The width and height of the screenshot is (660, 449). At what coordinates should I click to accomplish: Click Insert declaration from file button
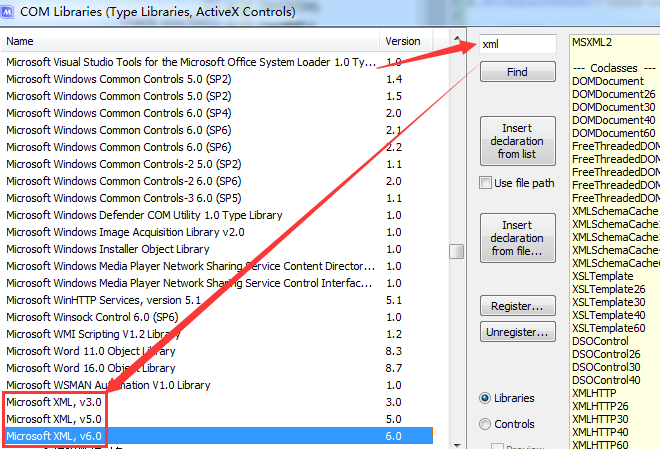(x=517, y=238)
